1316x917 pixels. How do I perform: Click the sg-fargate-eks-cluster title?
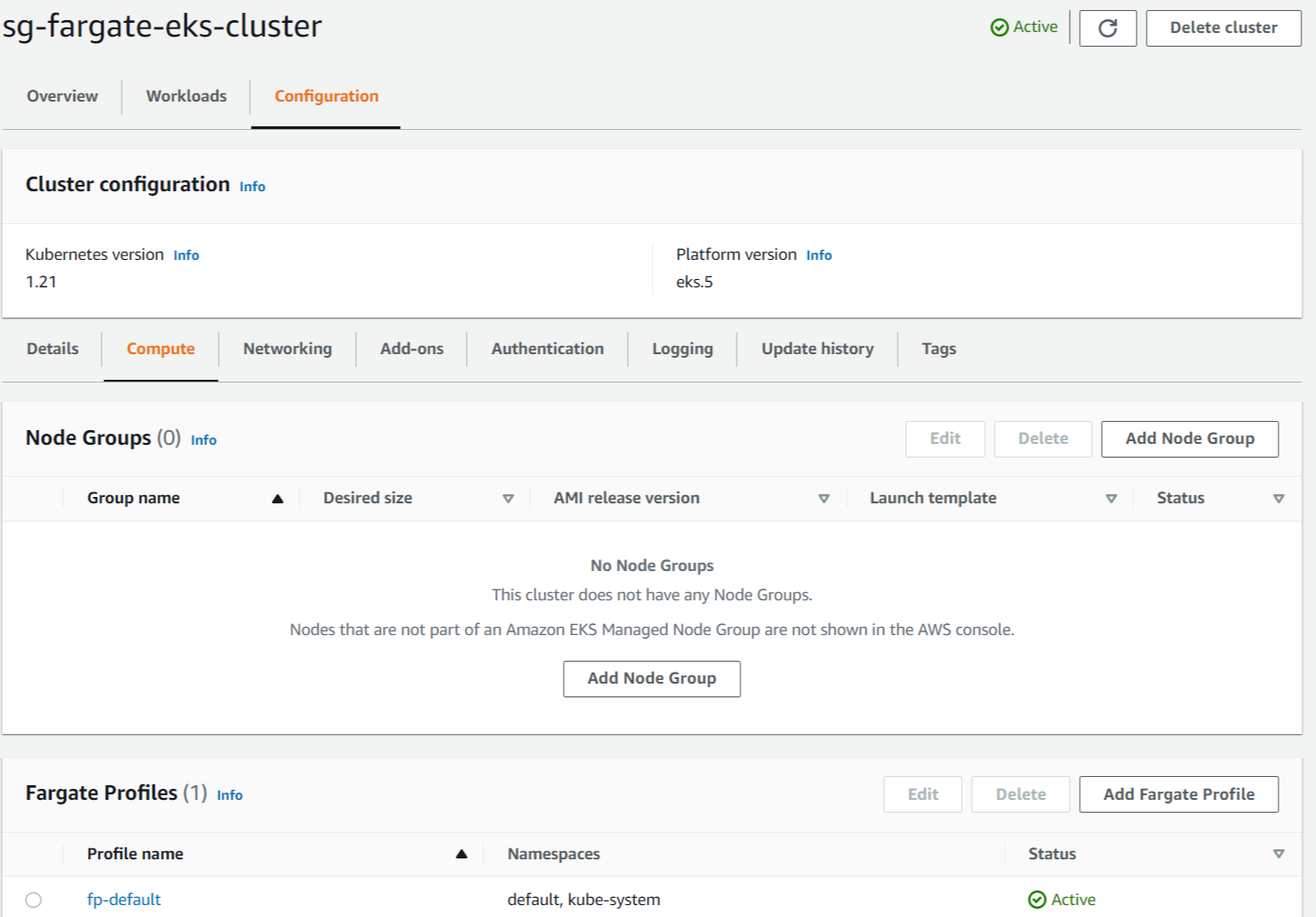click(x=163, y=26)
